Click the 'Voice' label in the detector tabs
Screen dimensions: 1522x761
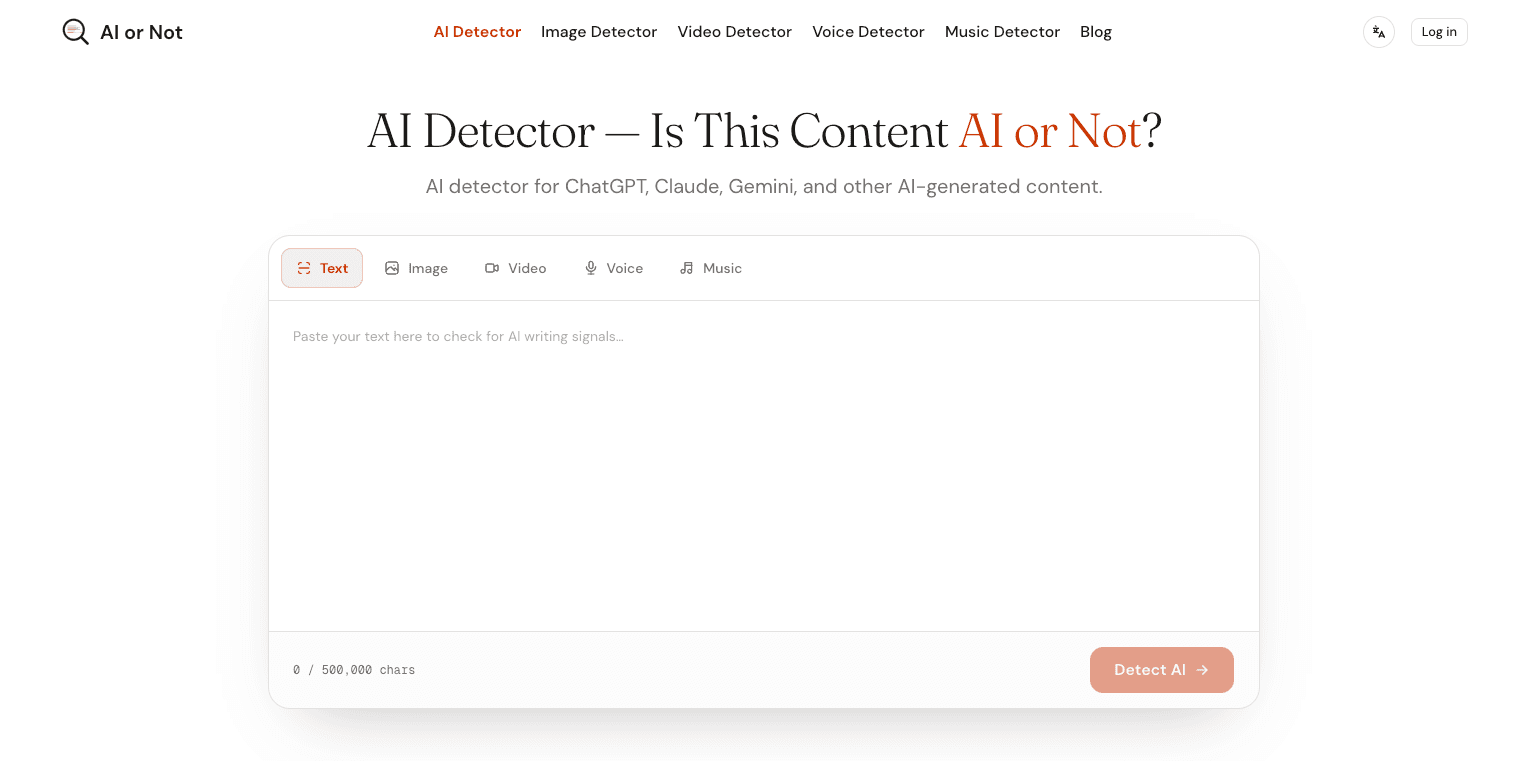625,268
